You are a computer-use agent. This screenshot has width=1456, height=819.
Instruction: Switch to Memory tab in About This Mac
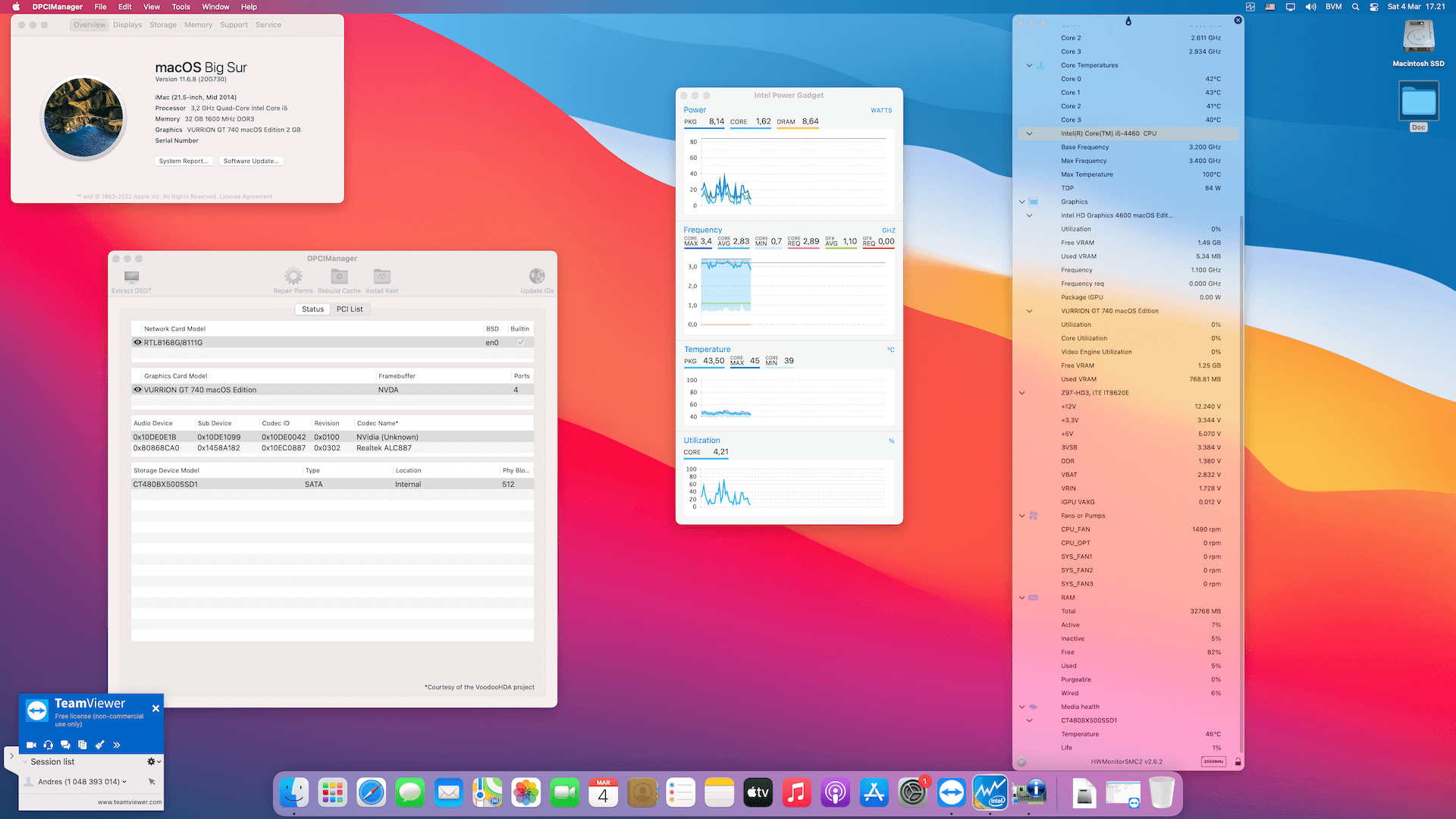click(198, 25)
